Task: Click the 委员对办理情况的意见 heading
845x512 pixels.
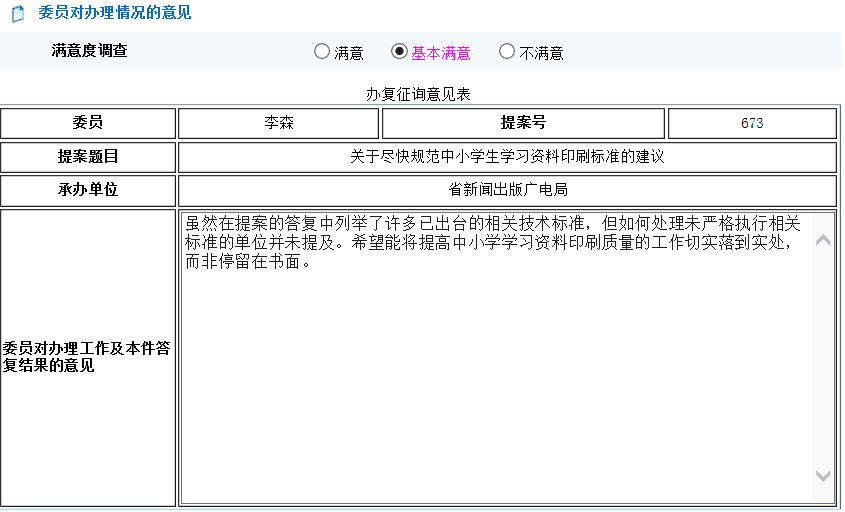Action: pyautogui.click(x=114, y=13)
